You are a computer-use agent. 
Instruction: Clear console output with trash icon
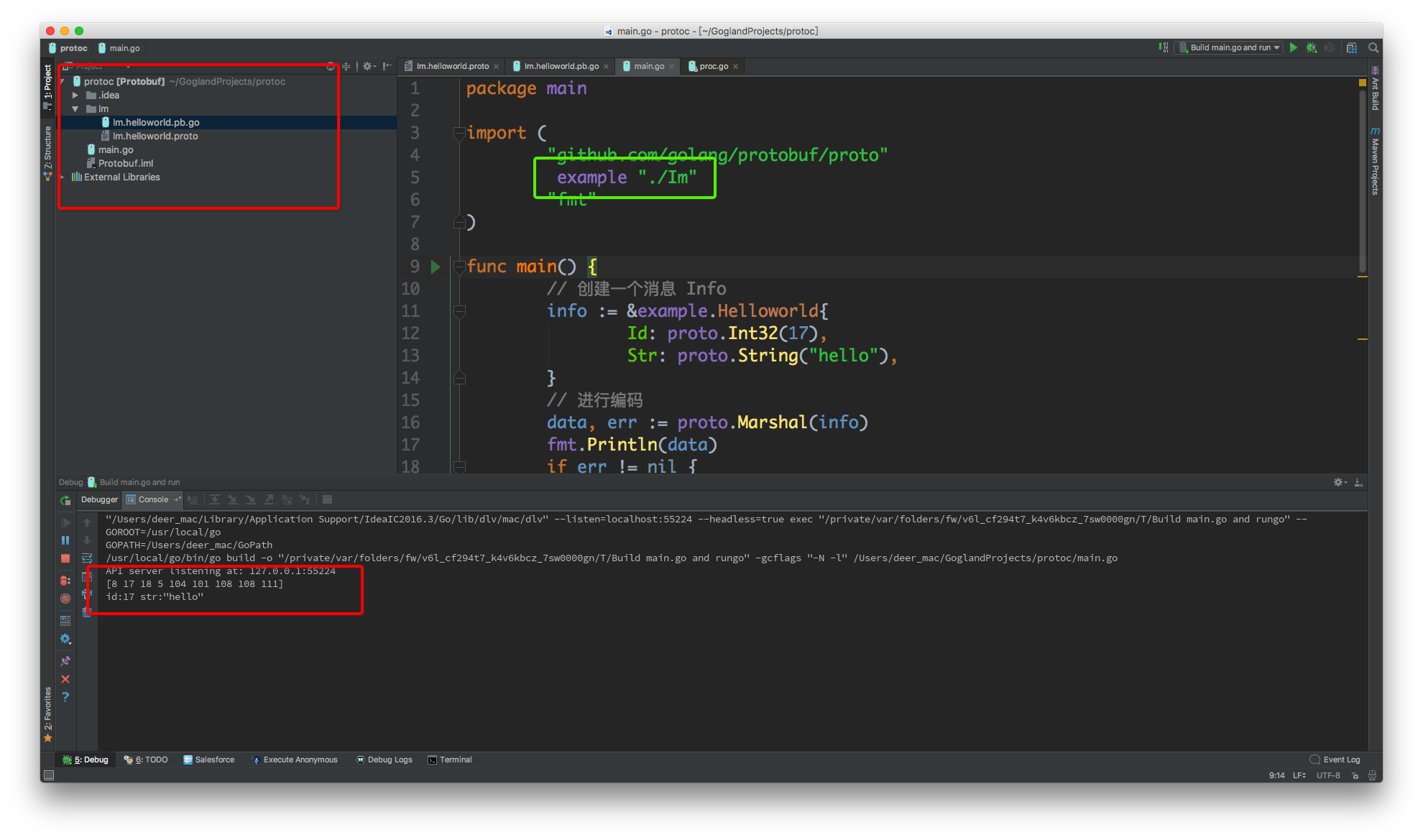pos(87,611)
